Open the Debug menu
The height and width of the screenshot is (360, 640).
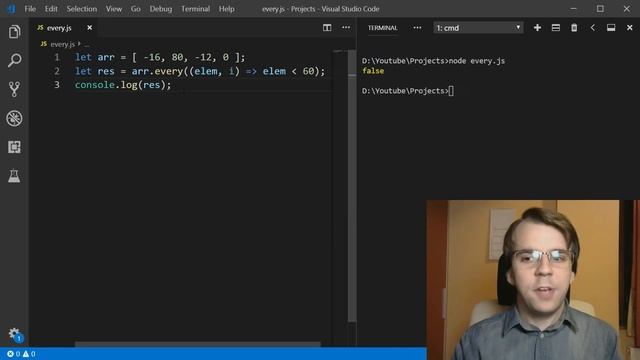(160, 9)
